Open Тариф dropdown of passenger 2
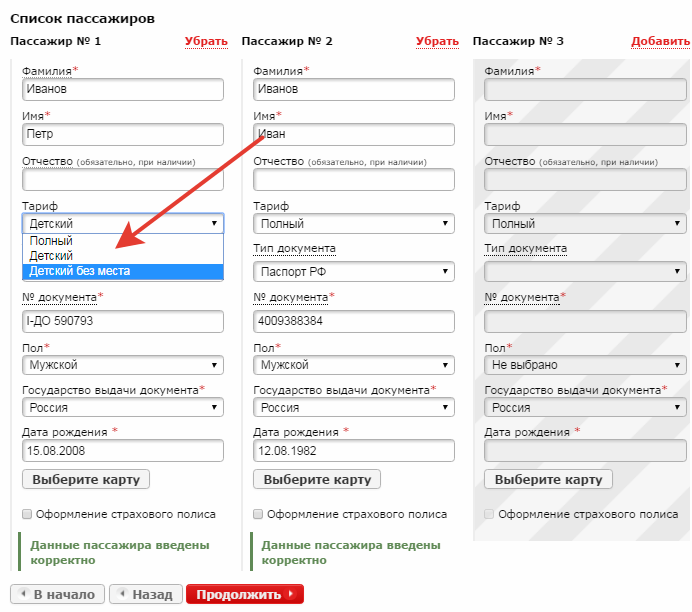Viewport: 692px width, 612px height. [354, 224]
